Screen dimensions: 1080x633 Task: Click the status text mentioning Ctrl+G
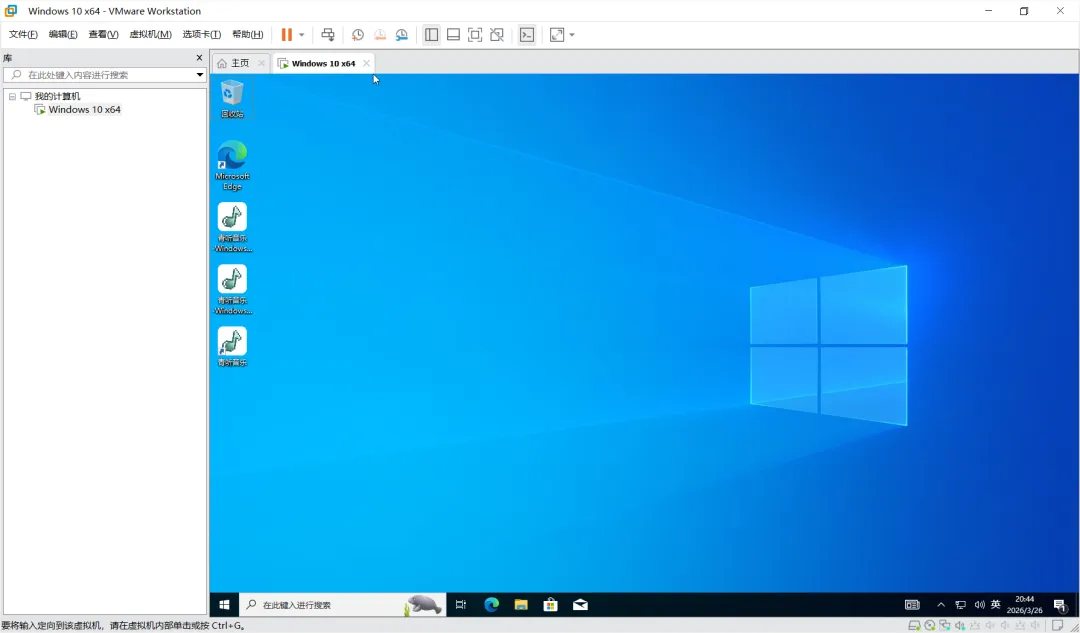pyautogui.click(x=123, y=626)
